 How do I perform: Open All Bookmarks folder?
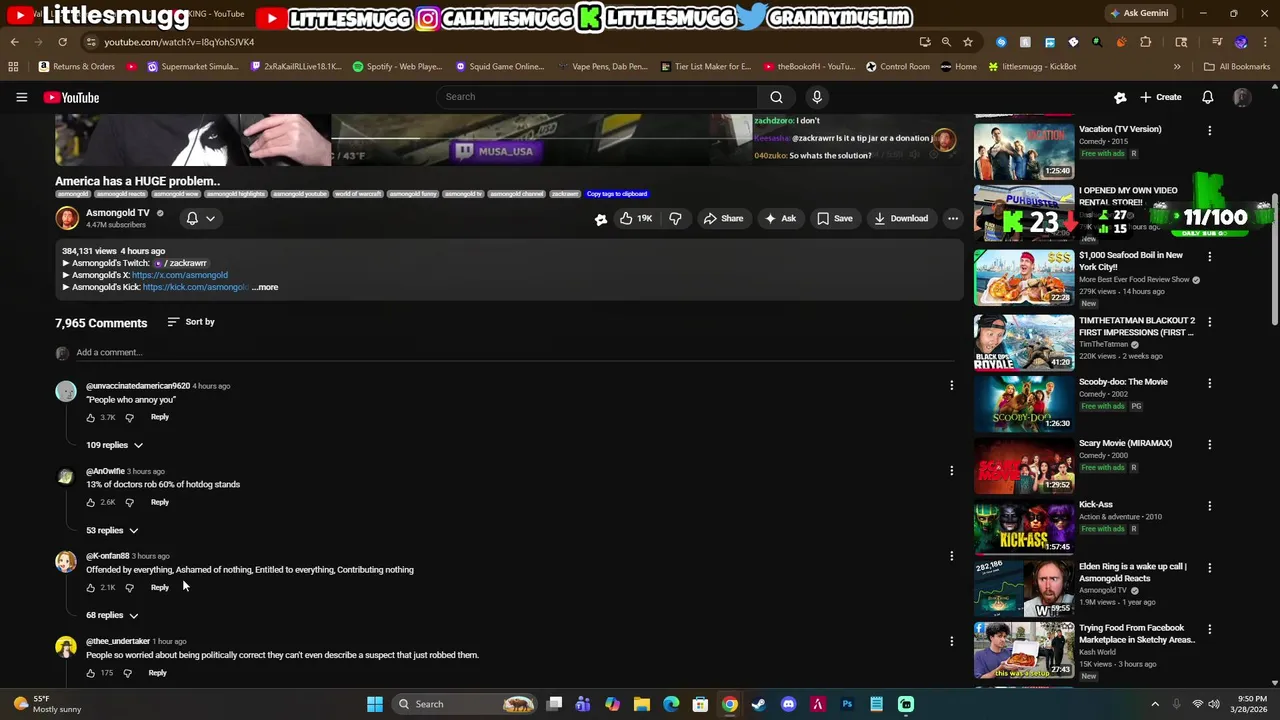1237,67
